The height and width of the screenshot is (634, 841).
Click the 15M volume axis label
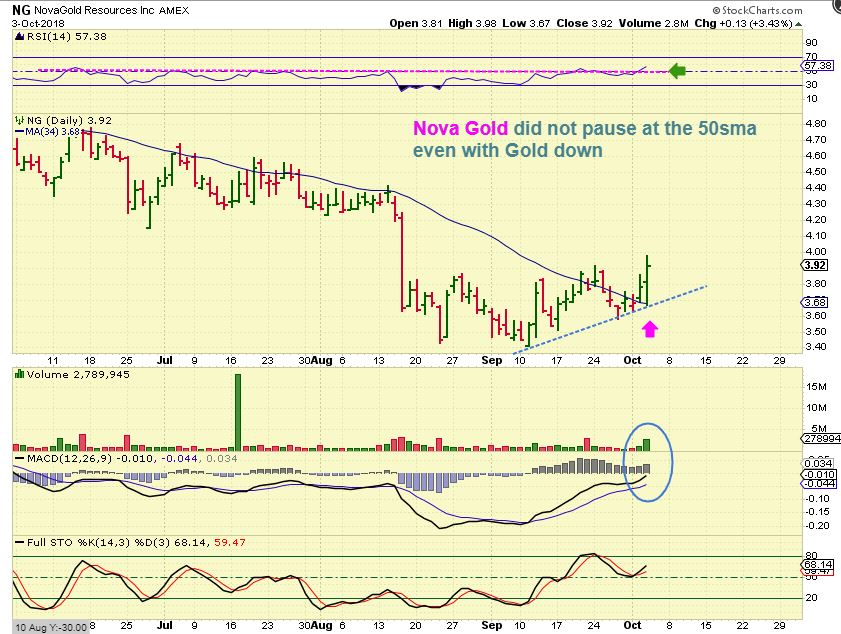(816, 386)
